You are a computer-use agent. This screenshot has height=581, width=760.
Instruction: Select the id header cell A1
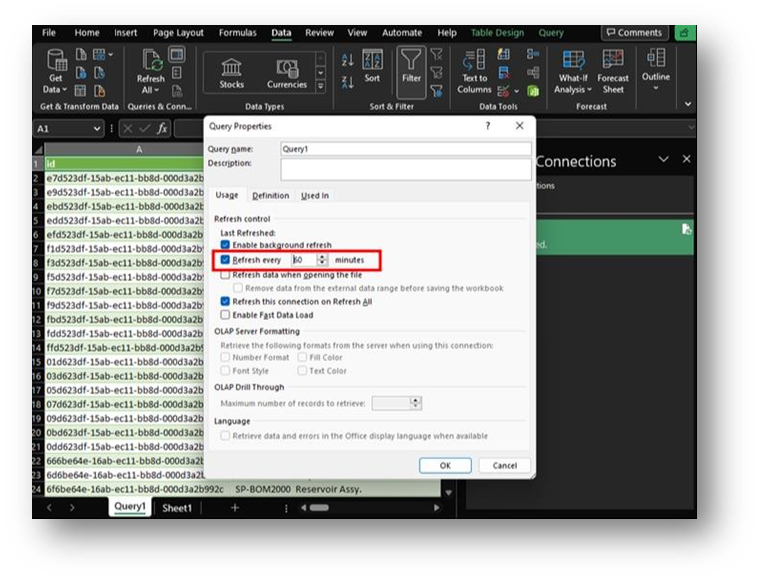tap(124, 164)
